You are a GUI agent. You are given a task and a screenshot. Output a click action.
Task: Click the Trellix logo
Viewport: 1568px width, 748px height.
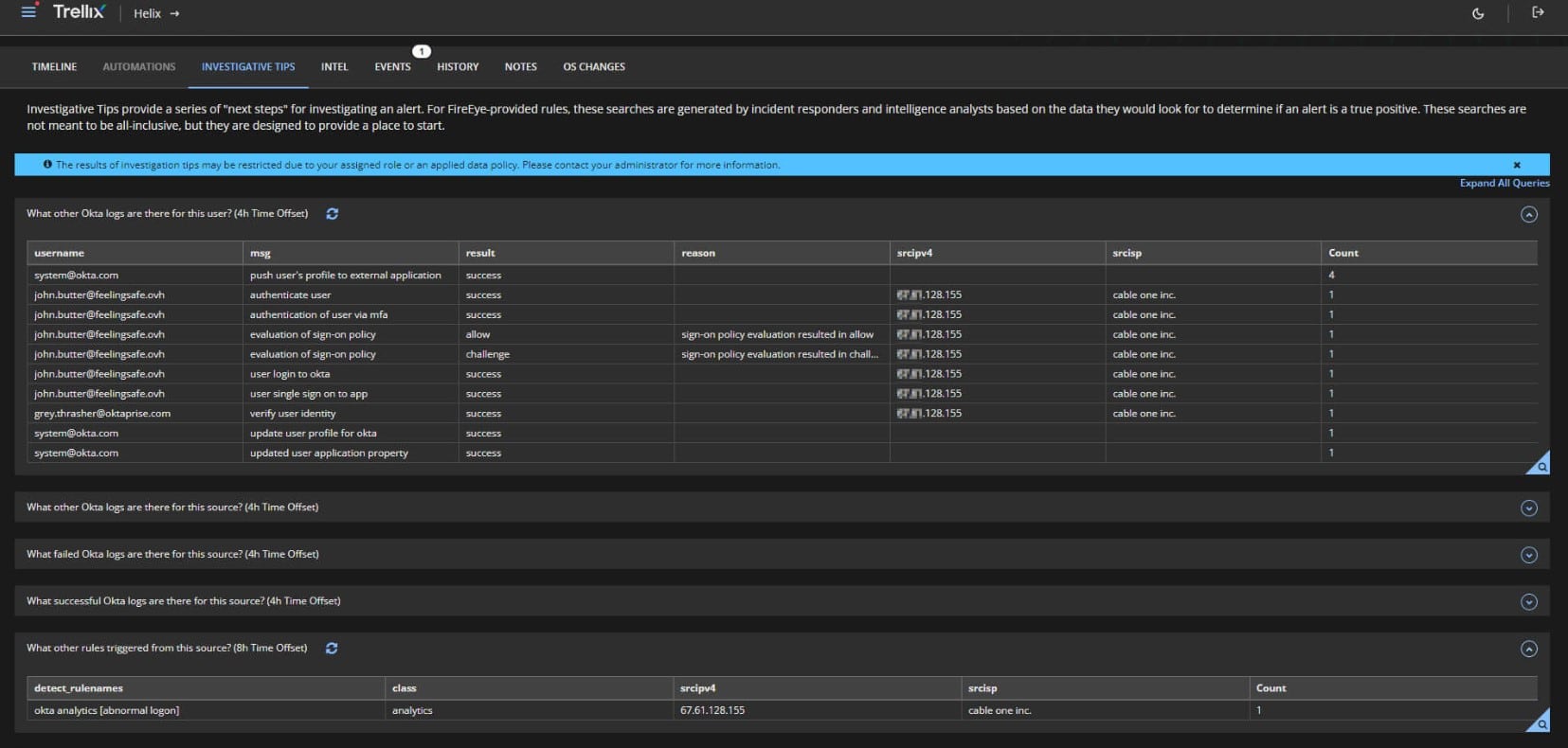tap(79, 12)
